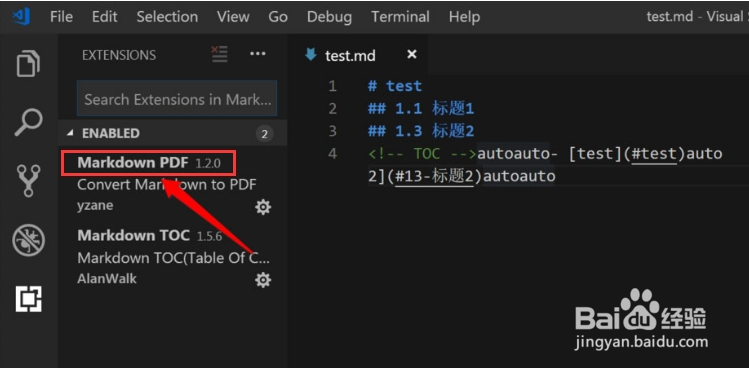Open the Selection menu
Viewport: 749px width, 368px height.
(x=167, y=17)
